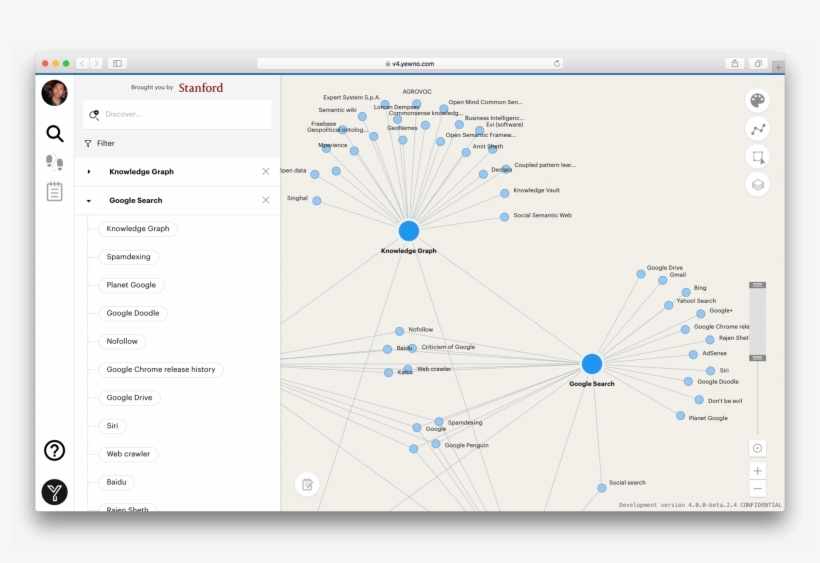The height and width of the screenshot is (563, 820).
Task: Click the Filter label
Action: (x=105, y=143)
